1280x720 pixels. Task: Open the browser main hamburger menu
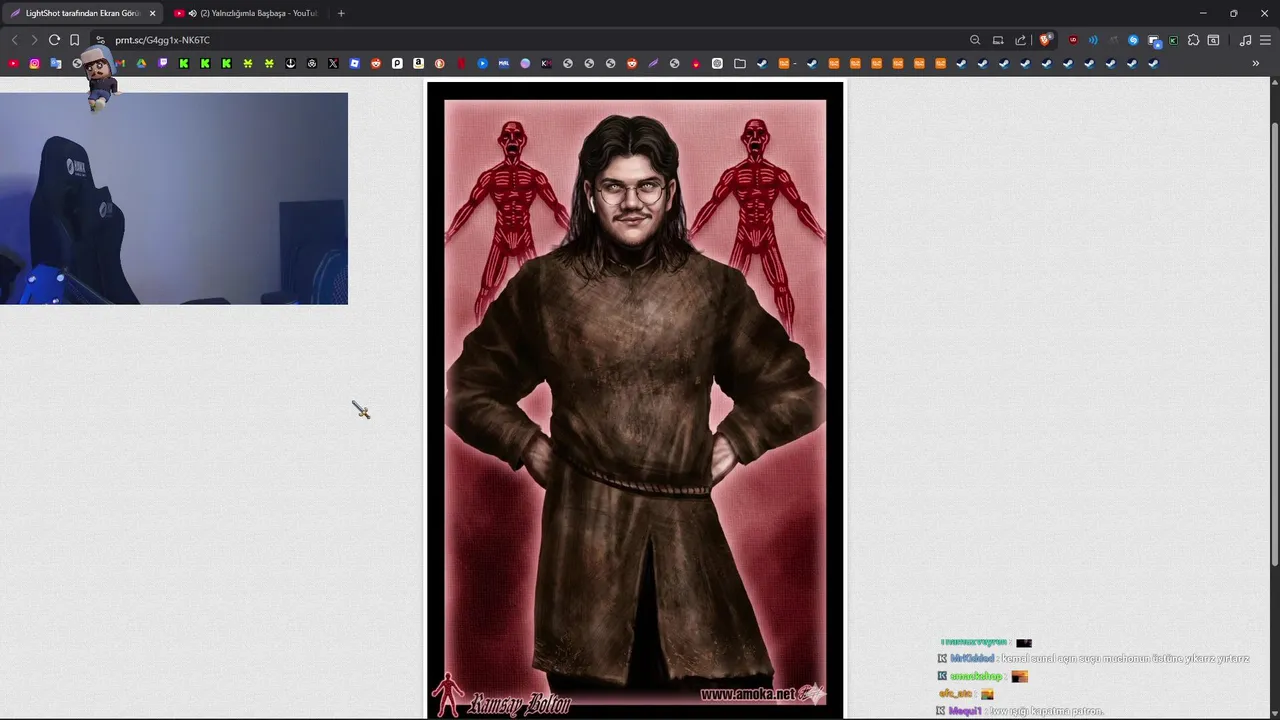tap(1265, 40)
